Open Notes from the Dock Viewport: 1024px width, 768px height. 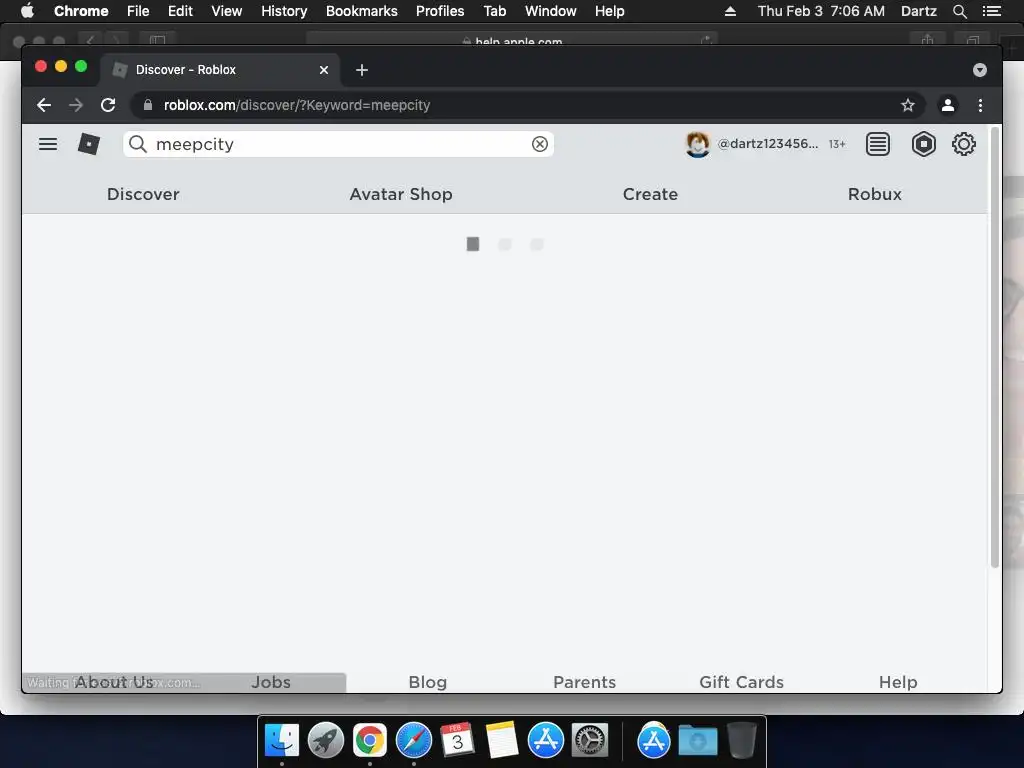click(502, 741)
